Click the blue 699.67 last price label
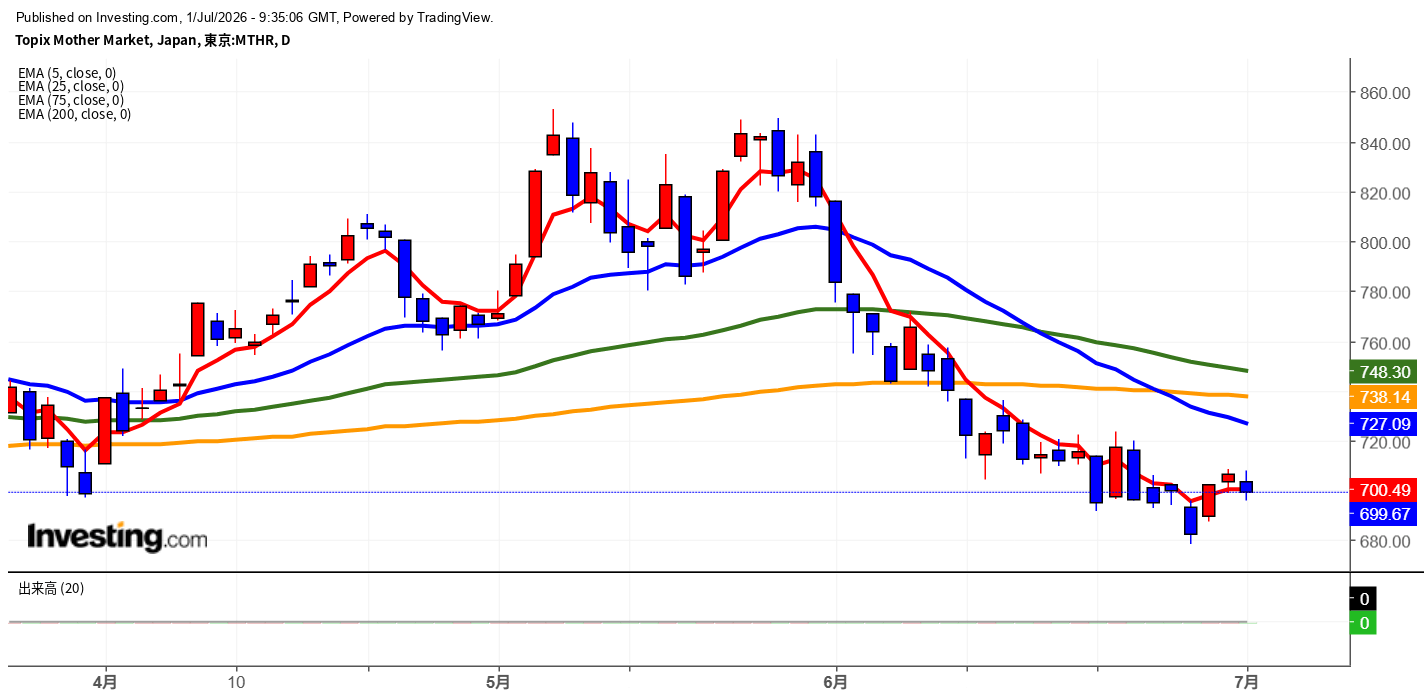The image size is (1424, 699). pos(1384,514)
